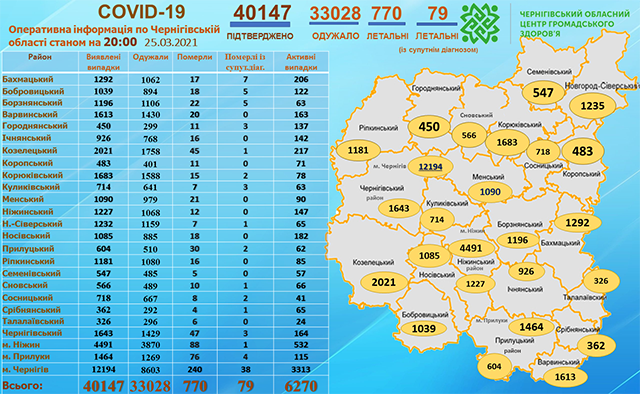Select the Виявлені випадки column header
This screenshot has height=394, width=640.
click(x=103, y=62)
